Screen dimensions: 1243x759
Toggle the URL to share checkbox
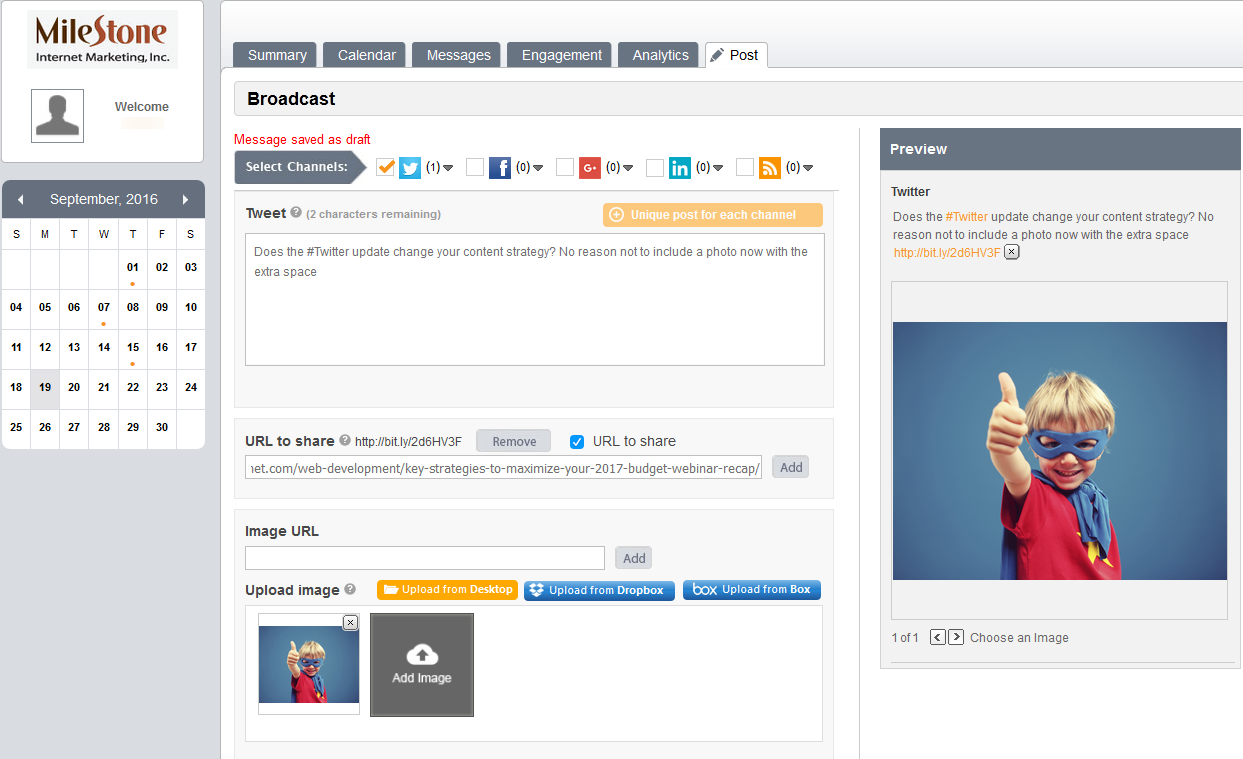tap(577, 442)
